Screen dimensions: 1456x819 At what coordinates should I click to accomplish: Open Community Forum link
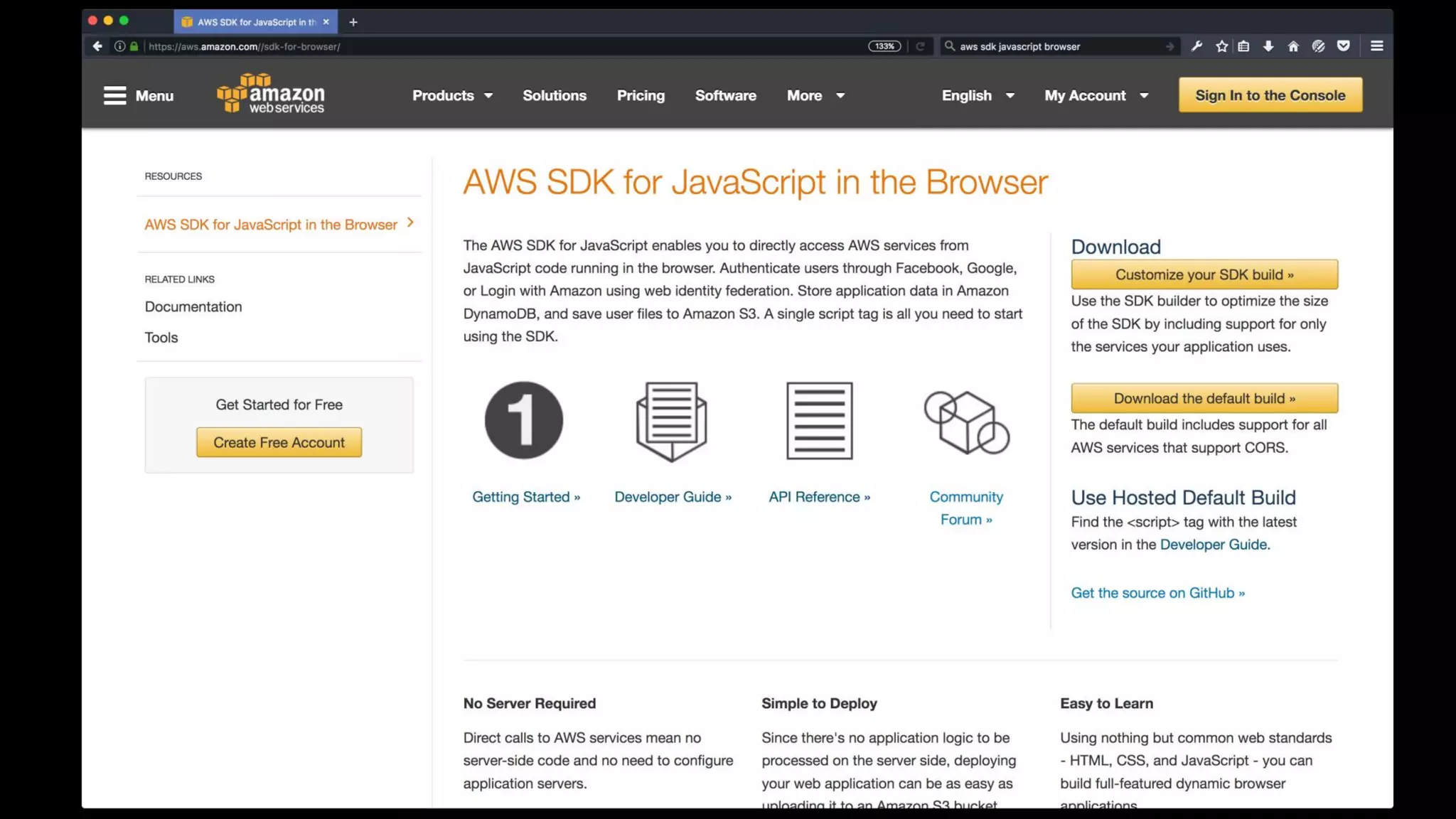966,508
